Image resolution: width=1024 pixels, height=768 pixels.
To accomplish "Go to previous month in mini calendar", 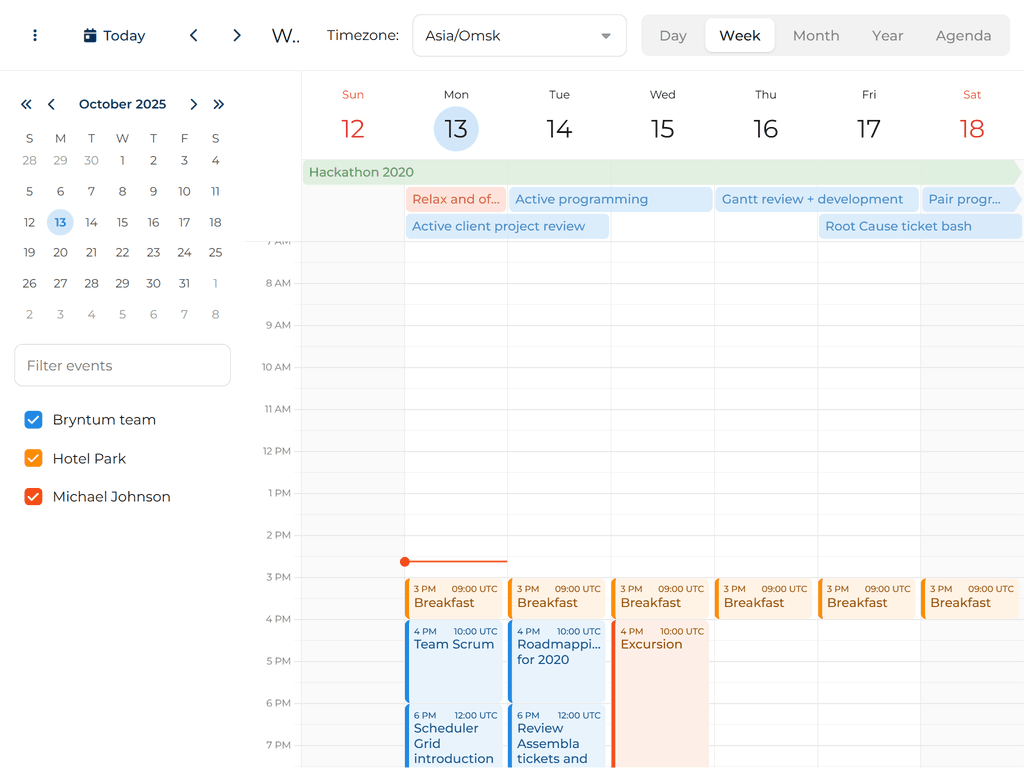I will coord(51,104).
